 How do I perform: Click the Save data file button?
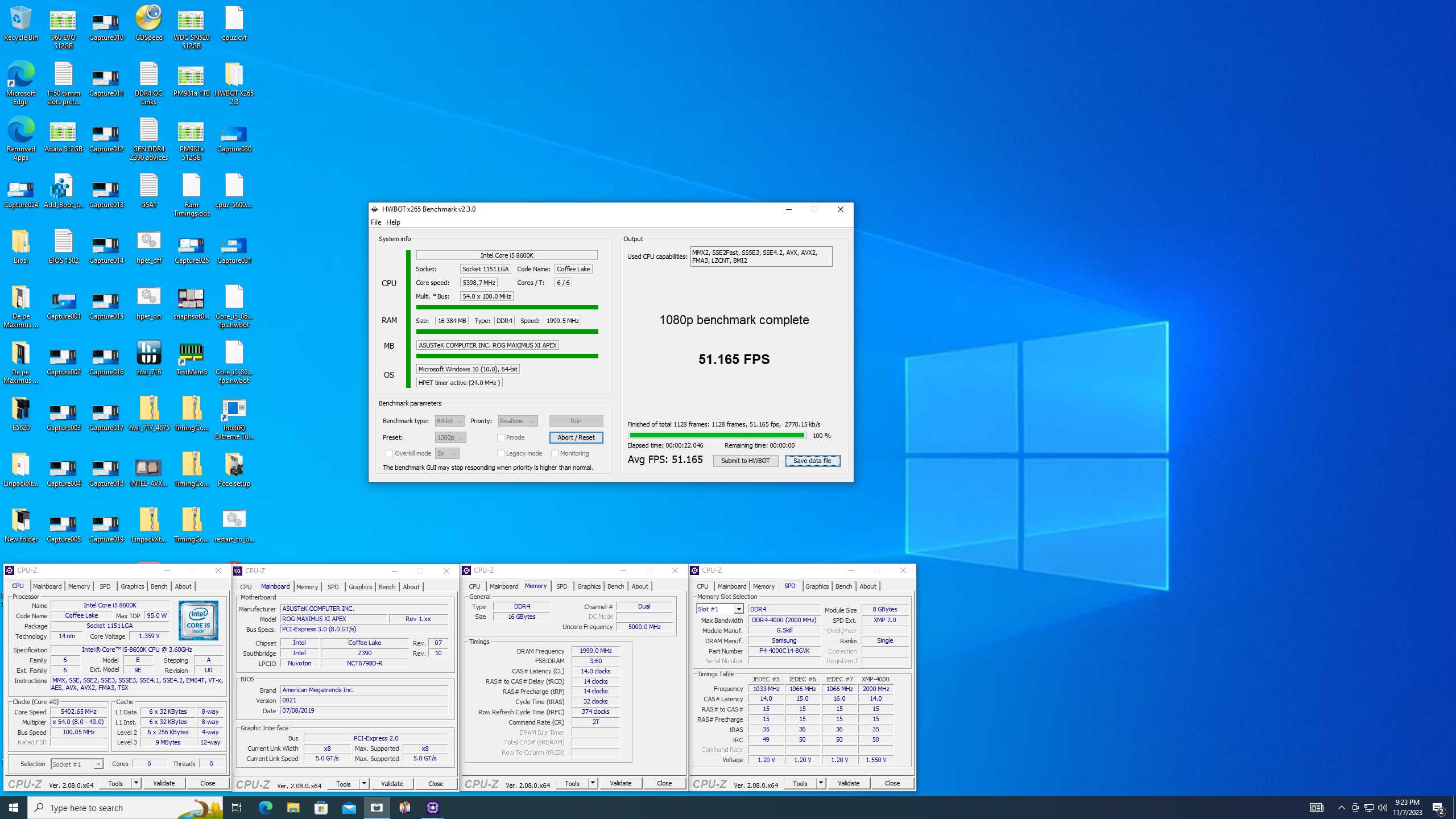pyautogui.click(x=812, y=461)
